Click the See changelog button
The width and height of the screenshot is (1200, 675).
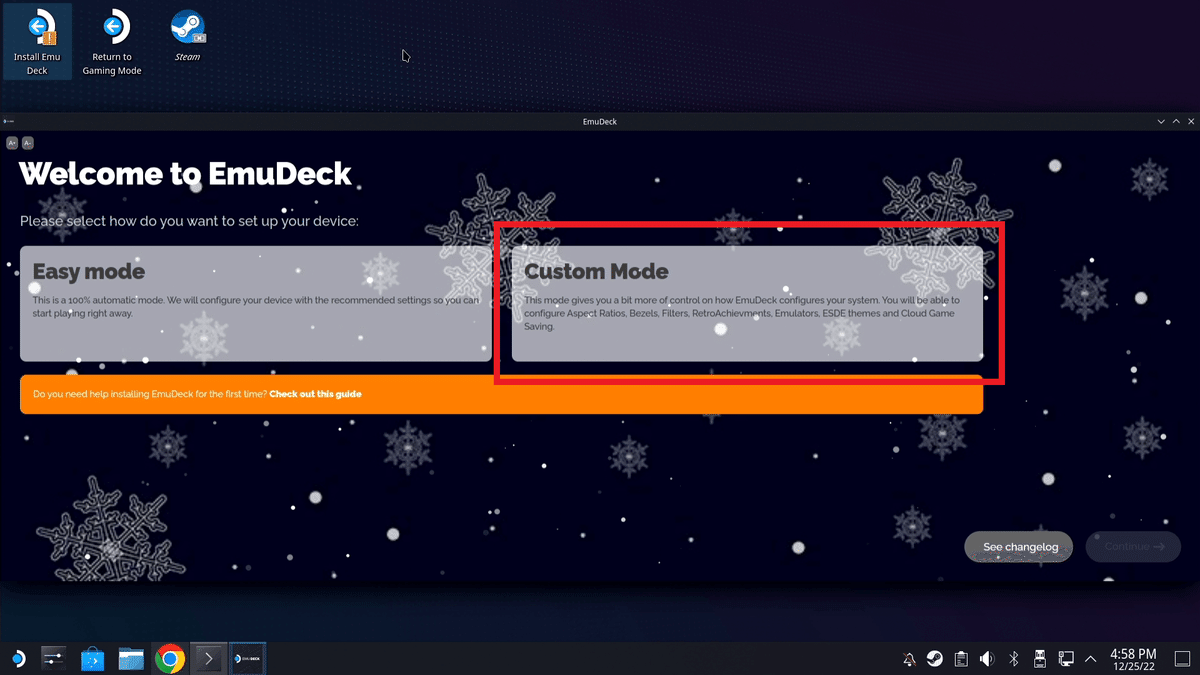point(1018,547)
